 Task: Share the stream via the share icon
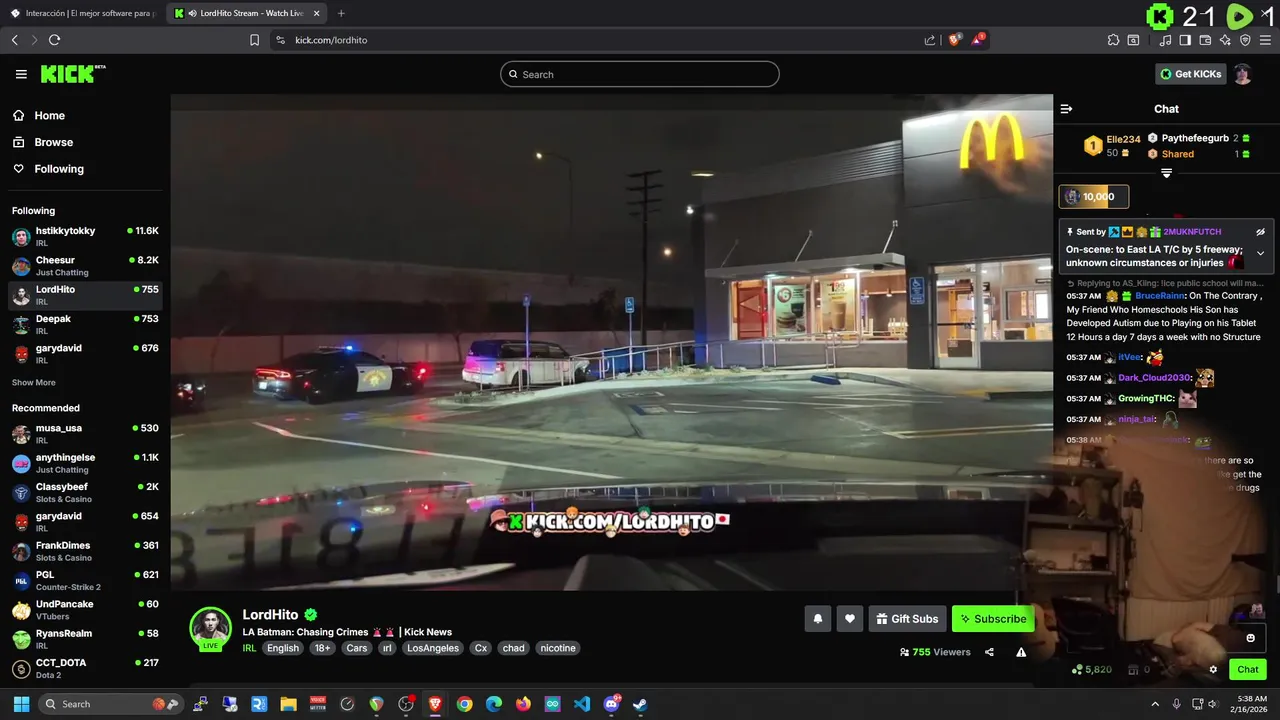tap(989, 652)
